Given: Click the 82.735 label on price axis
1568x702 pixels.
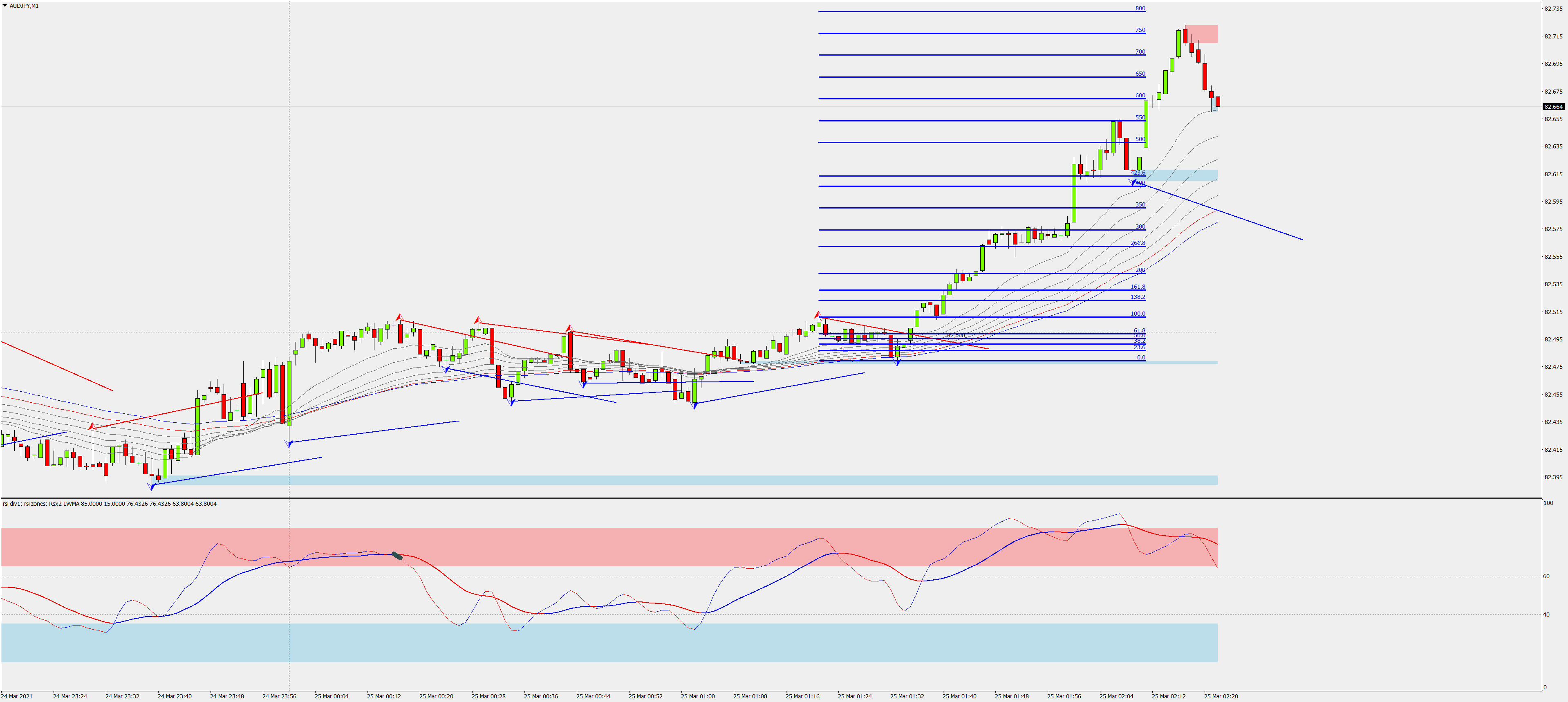Looking at the screenshot, I should click(x=1553, y=9).
